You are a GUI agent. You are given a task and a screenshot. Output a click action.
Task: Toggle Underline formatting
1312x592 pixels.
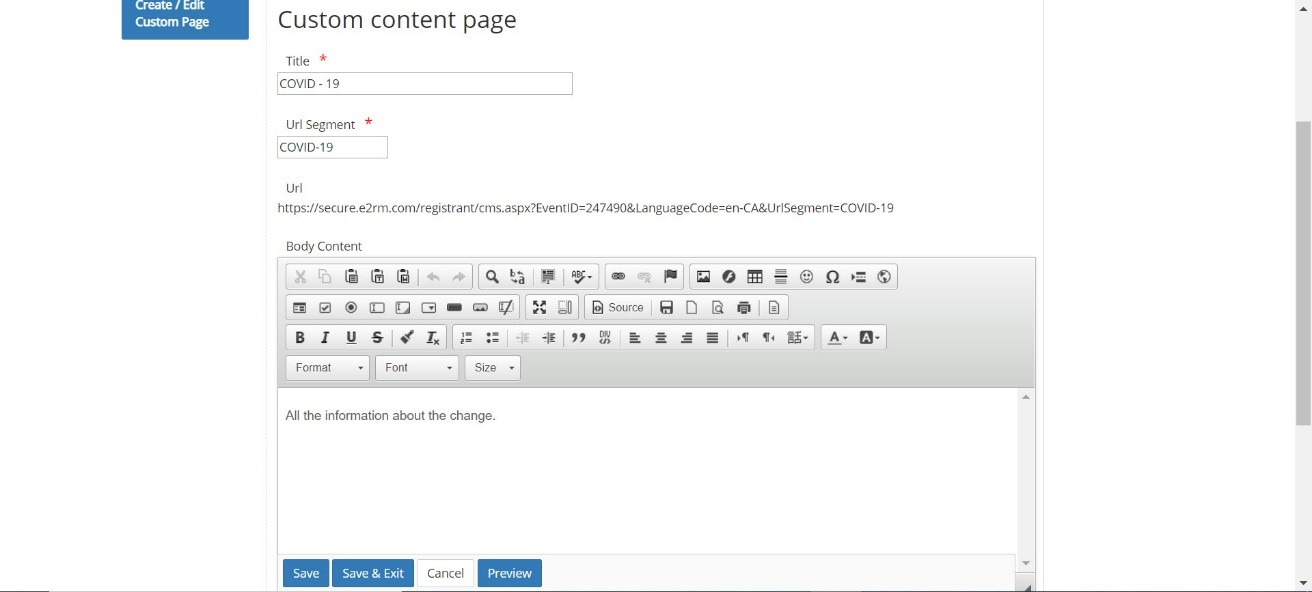click(351, 337)
